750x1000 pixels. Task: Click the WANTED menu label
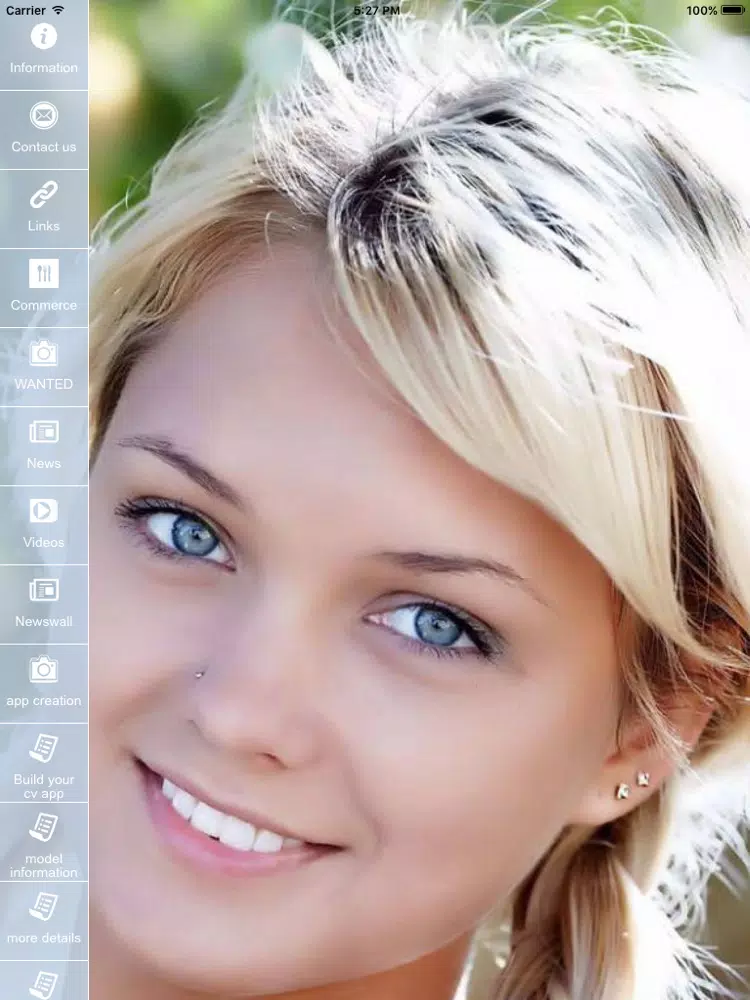(43, 384)
